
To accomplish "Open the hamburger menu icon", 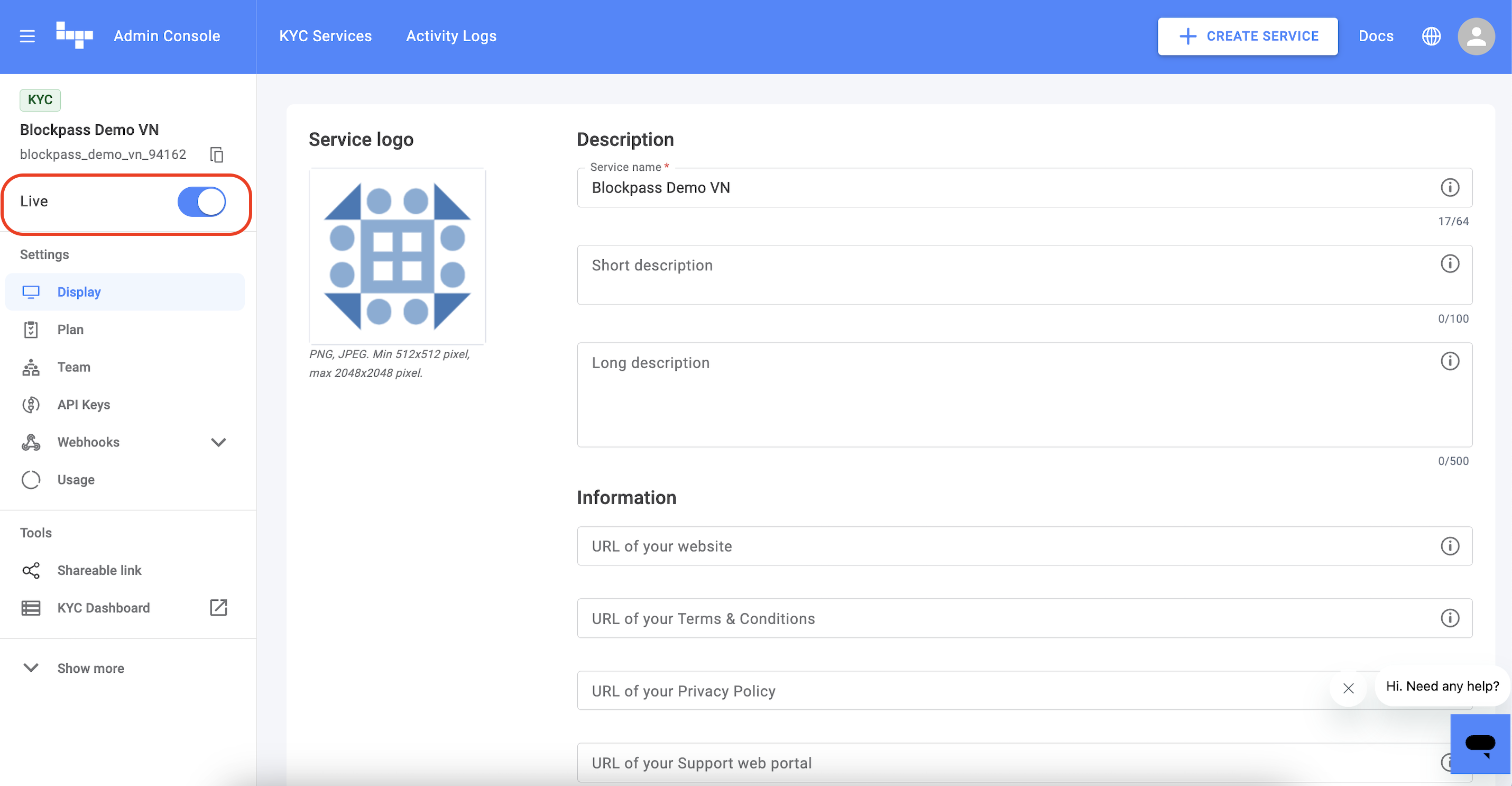I will (27, 36).
